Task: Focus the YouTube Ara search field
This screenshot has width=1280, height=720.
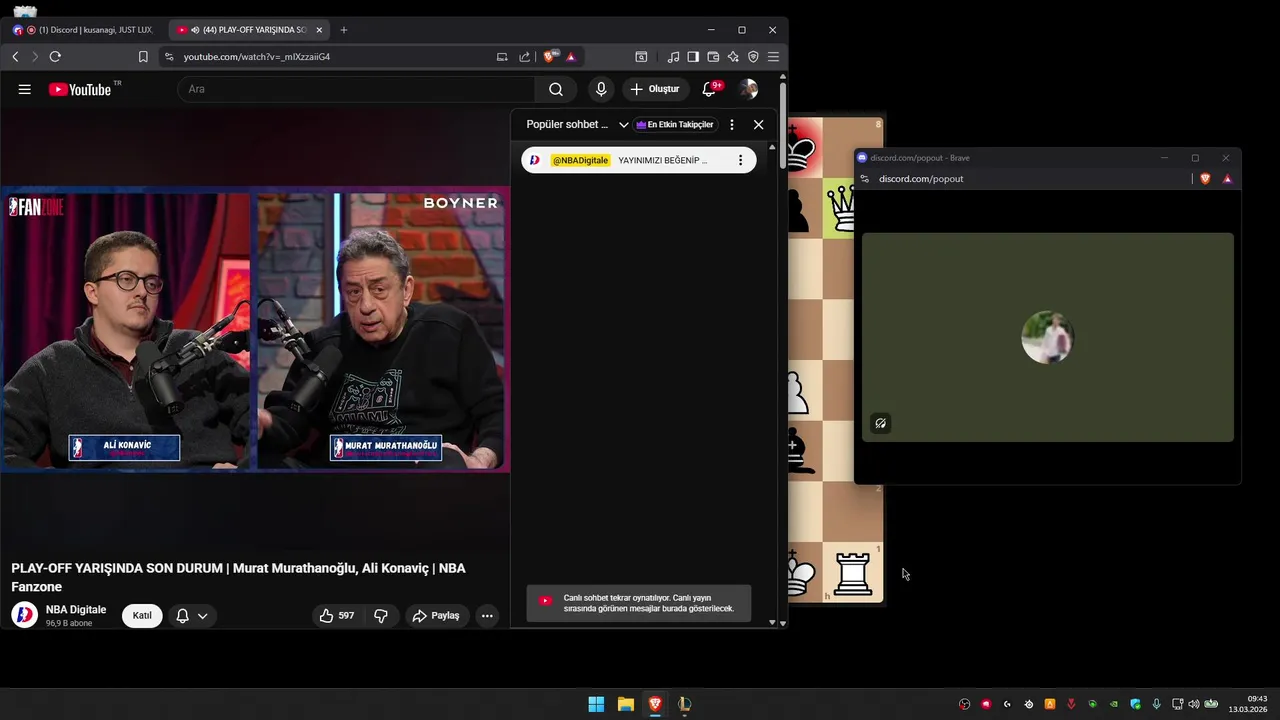Action: (356, 89)
